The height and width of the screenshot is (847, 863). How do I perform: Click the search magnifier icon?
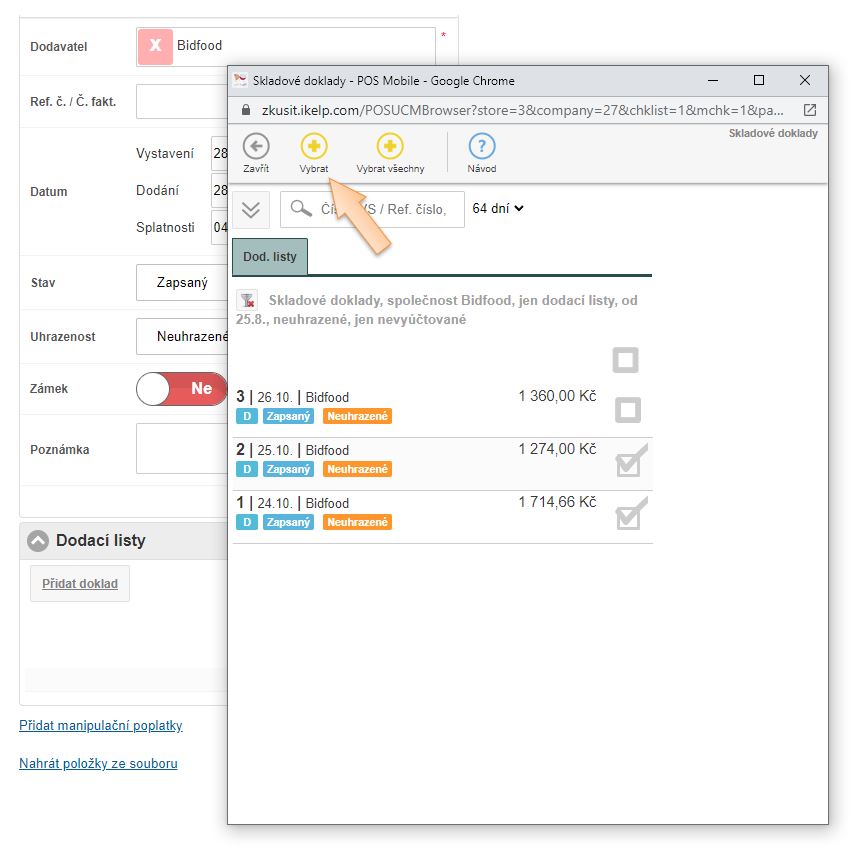pos(301,209)
